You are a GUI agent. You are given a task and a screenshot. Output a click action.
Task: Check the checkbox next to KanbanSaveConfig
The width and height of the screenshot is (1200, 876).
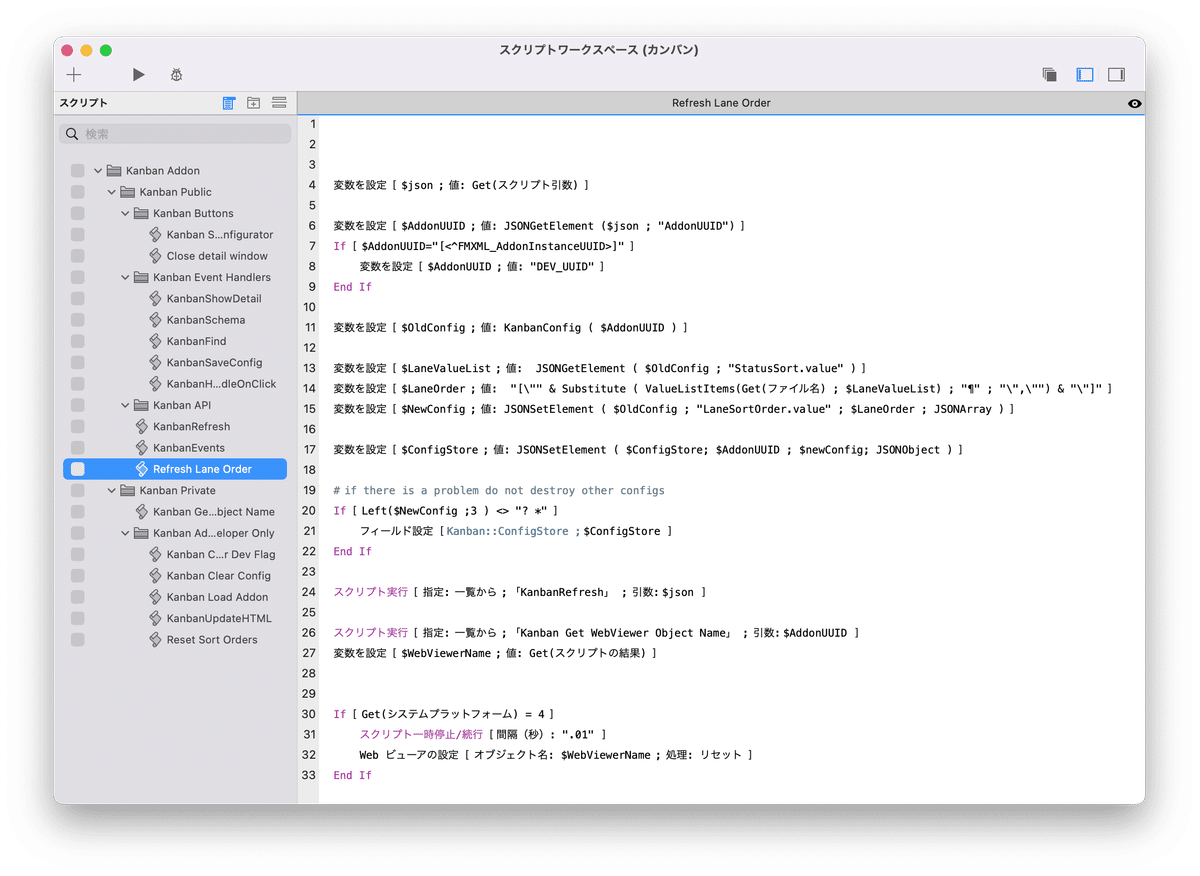pyautogui.click(x=77, y=362)
